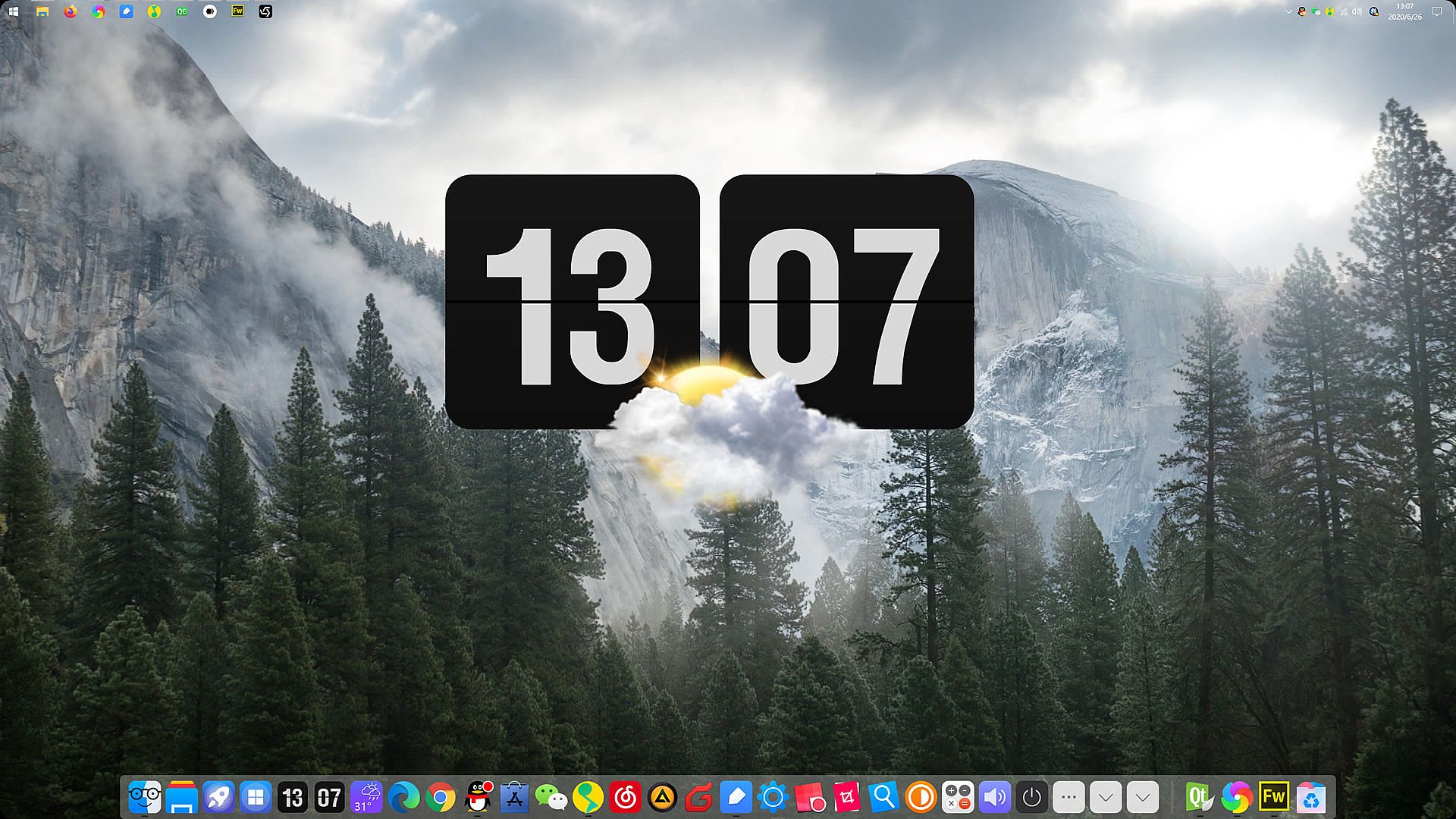Open the App Store dock icon
The width and height of the screenshot is (1456, 819).
click(x=514, y=798)
